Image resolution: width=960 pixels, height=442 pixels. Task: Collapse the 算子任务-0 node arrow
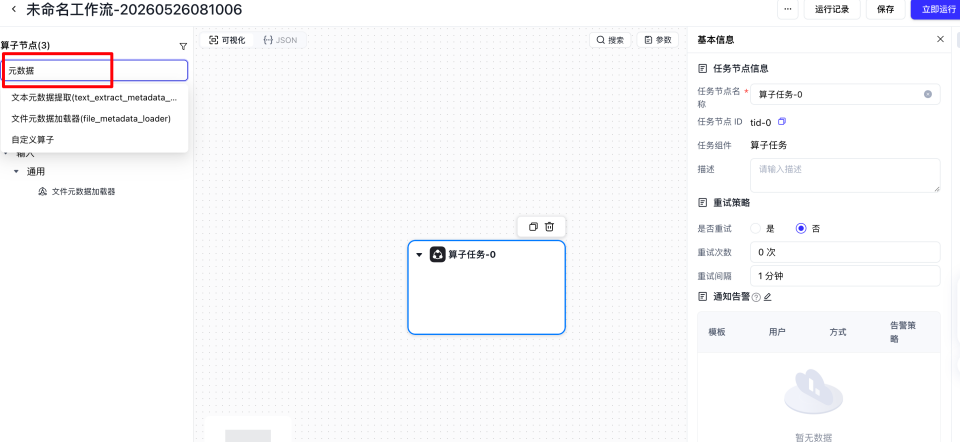point(419,255)
